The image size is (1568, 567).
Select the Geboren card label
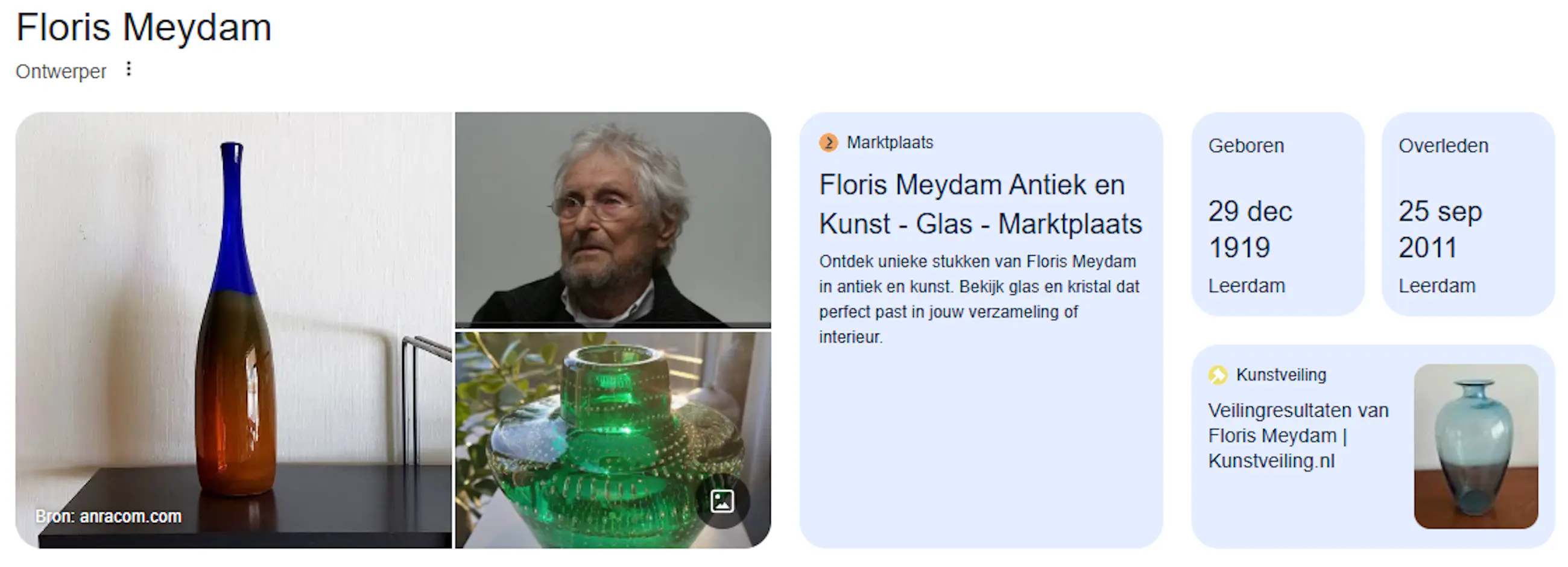coord(1246,145)
